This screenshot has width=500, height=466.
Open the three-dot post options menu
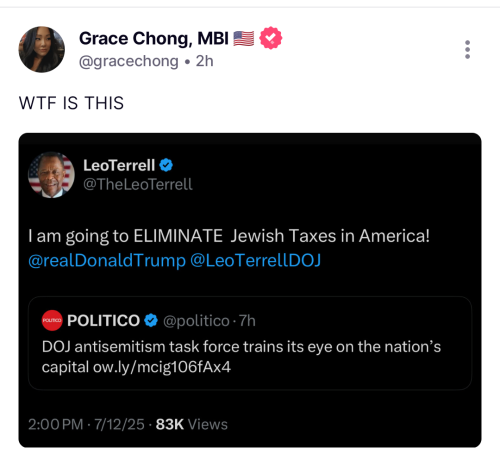[467, 50]
